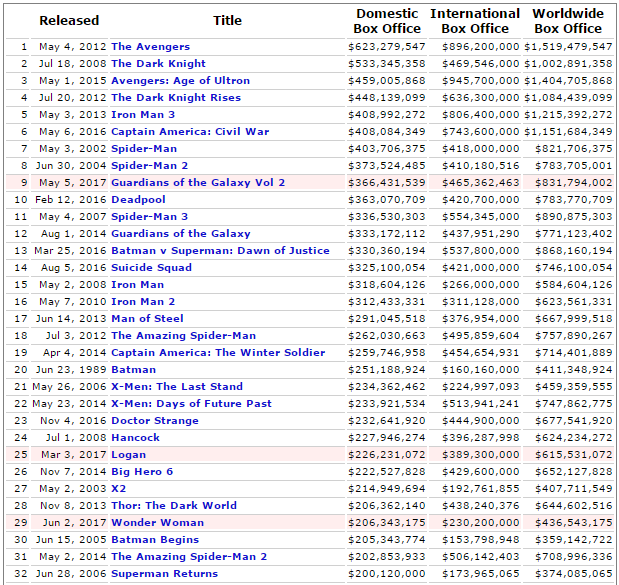Image resolution: width=619 pixels, height=585 pixels.
Task: Open X2 title link
Action: 118,488
